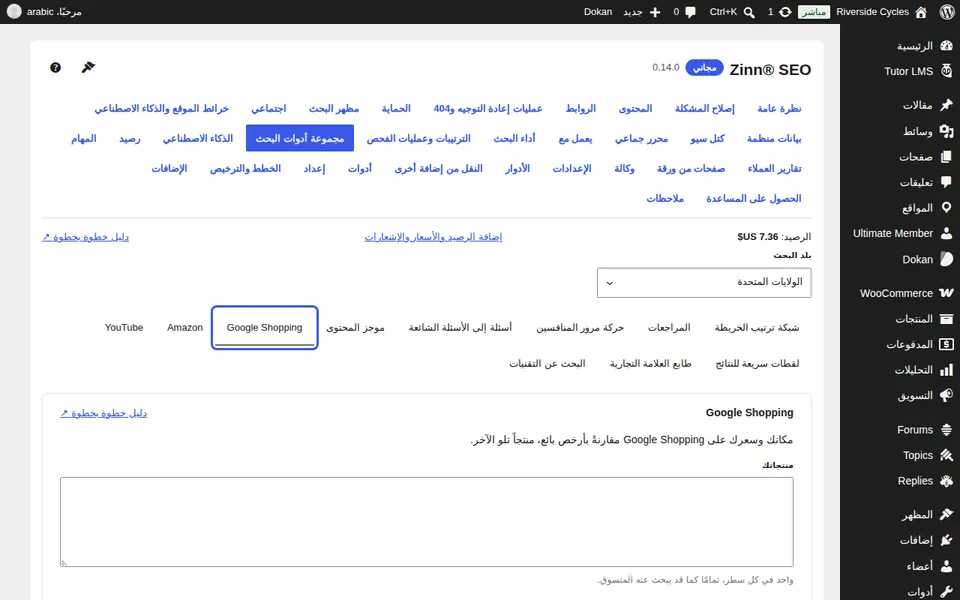
Task: Click the Ultimate Member person icon
Action: (947, 233)
